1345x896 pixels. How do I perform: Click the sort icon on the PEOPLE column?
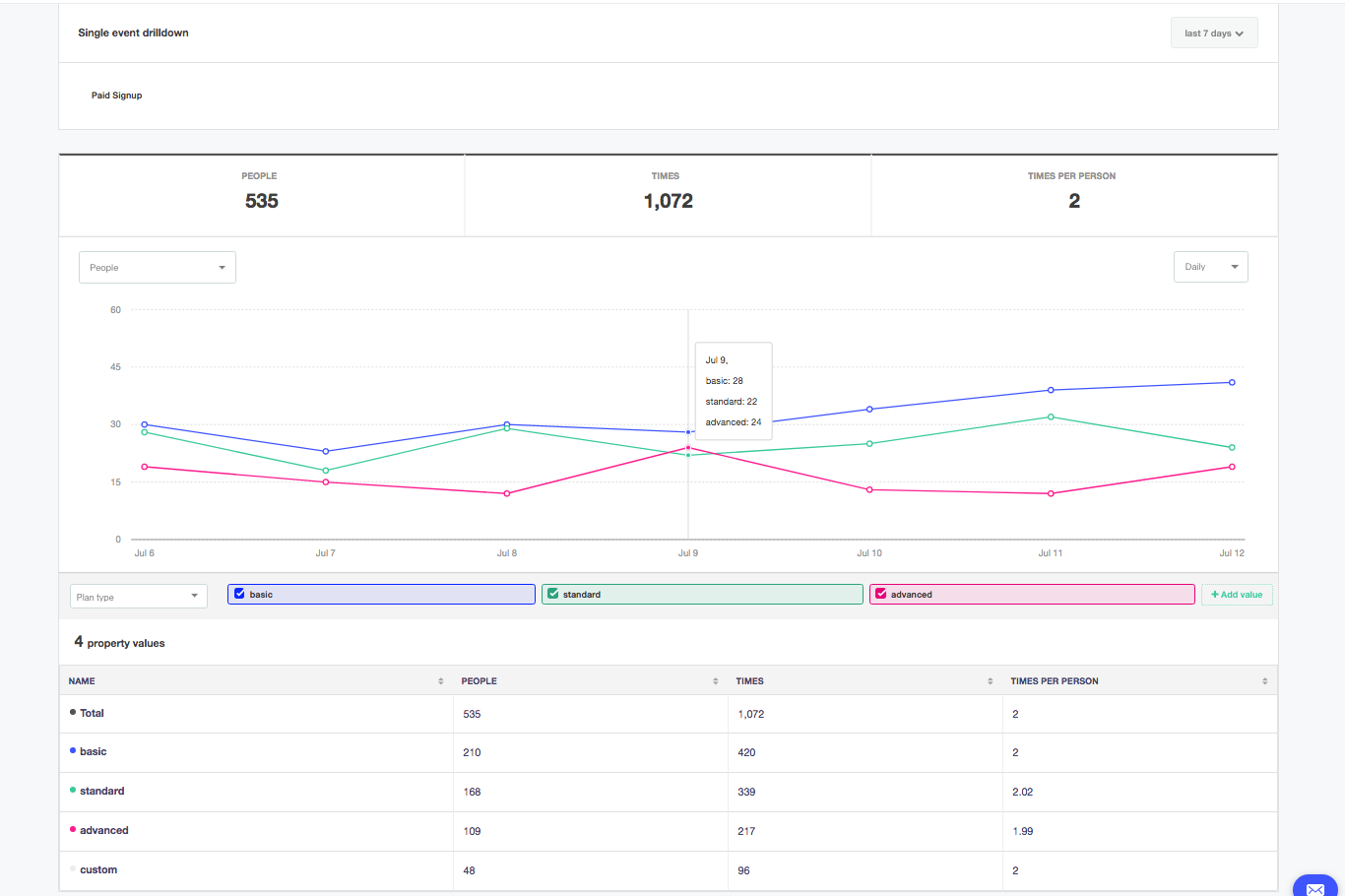(715, 680)
